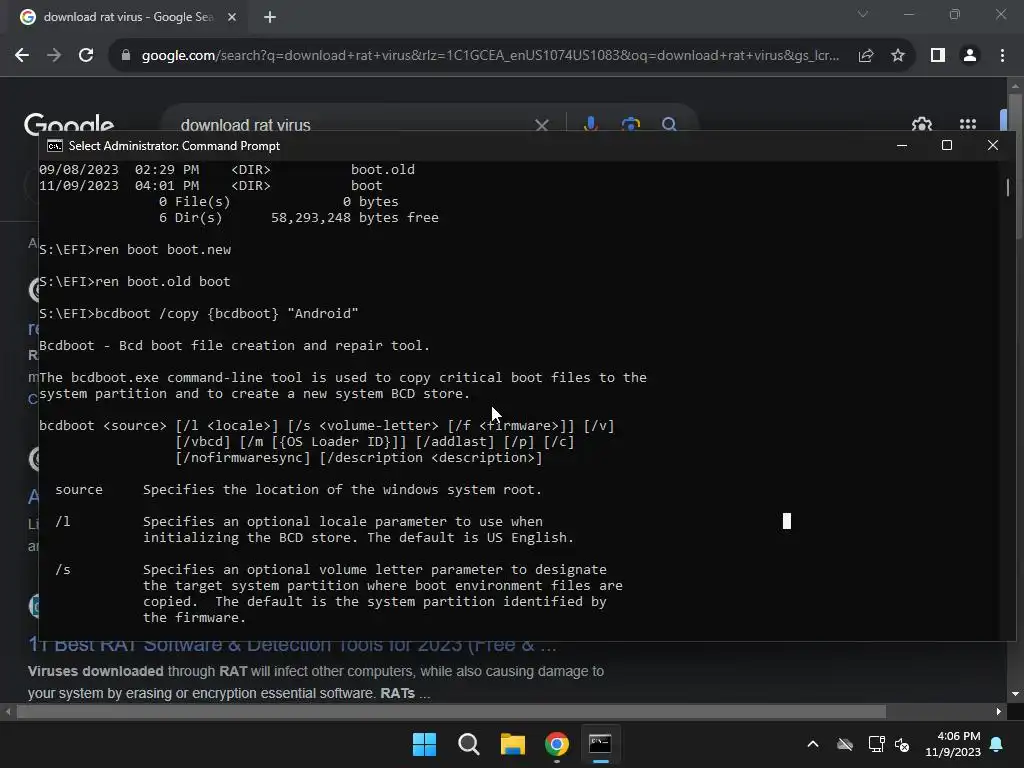The height and width of the screenshot is (768, 1024).
Task: Click 'Bcdboot - Bcd boot file creation' text
Action: [x=234, y=345]
